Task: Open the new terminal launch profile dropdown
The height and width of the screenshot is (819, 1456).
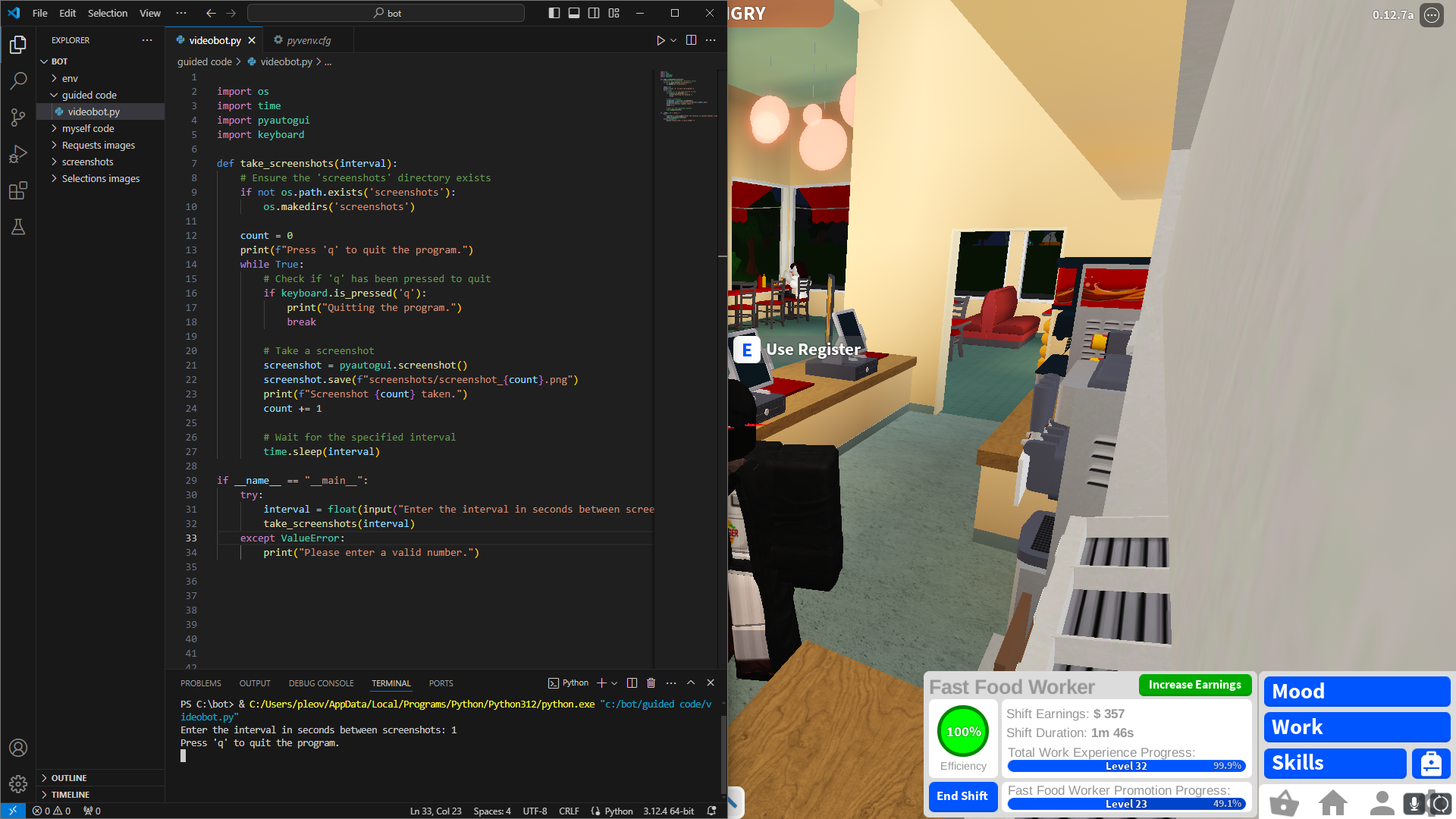Action: 614,682
